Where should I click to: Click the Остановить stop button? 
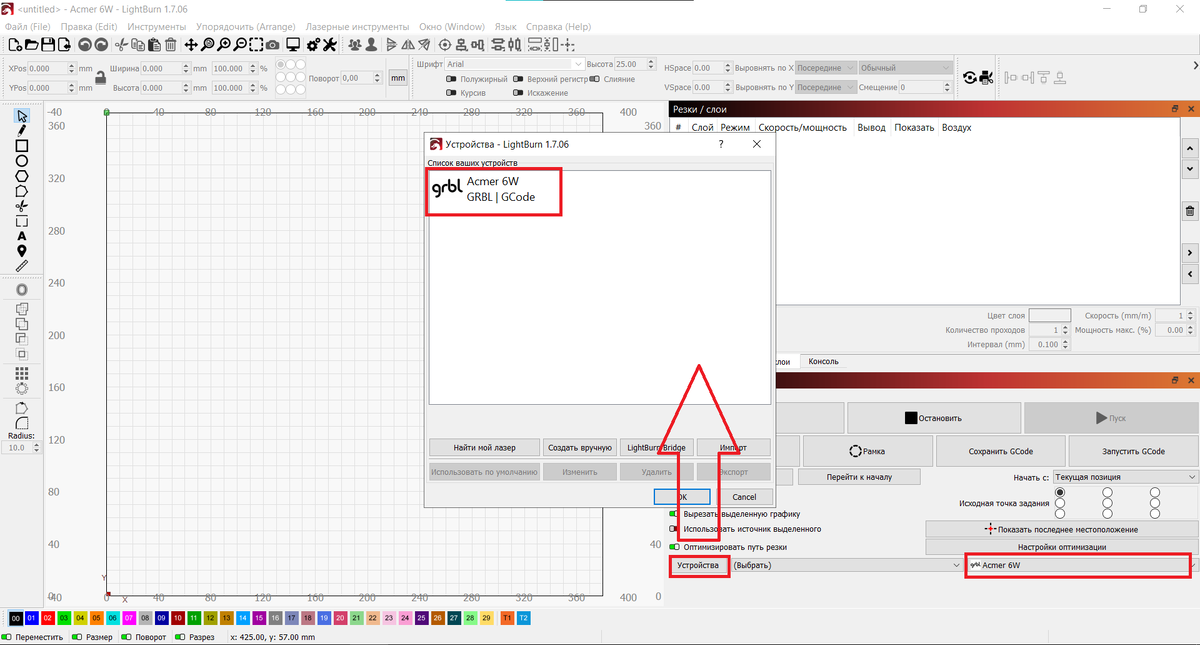pos(934,418)
